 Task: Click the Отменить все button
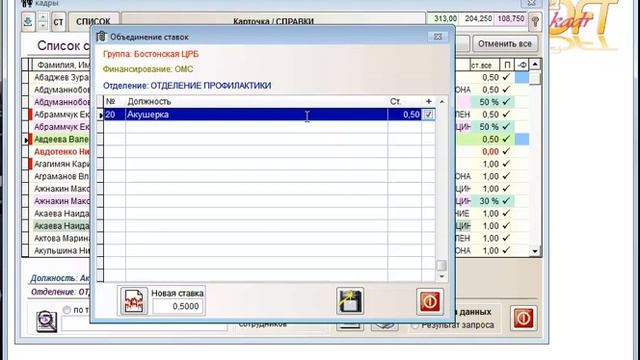tap(505, 44)
